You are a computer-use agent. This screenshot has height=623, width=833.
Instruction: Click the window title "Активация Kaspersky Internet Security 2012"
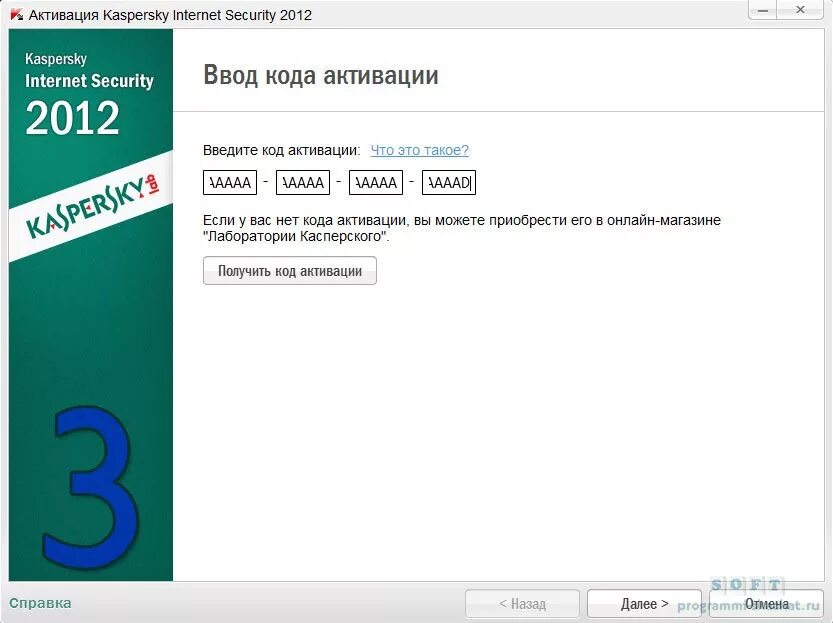(x=170, y=14)
